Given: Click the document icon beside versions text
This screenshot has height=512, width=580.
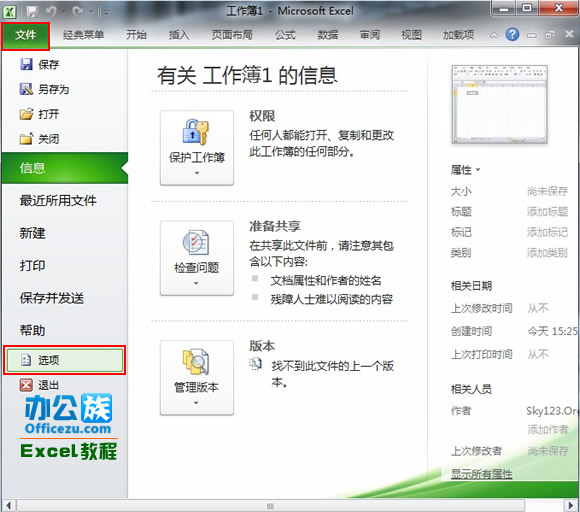Looking at the screenshot, I should point(255,364).
